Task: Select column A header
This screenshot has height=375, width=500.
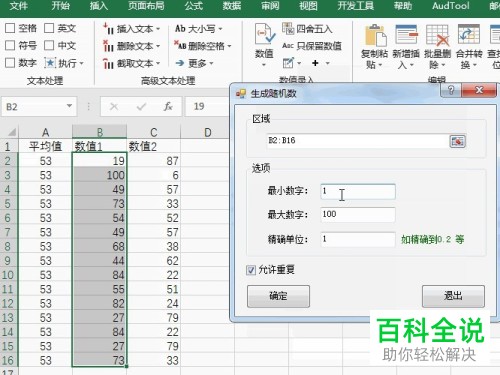Action: (46, 132)
